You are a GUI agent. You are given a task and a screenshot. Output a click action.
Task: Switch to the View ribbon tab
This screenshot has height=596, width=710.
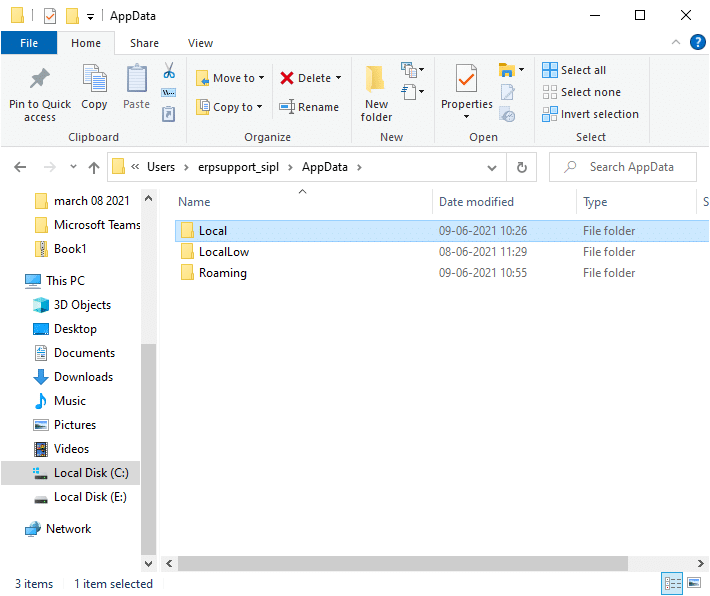(200, 43)
